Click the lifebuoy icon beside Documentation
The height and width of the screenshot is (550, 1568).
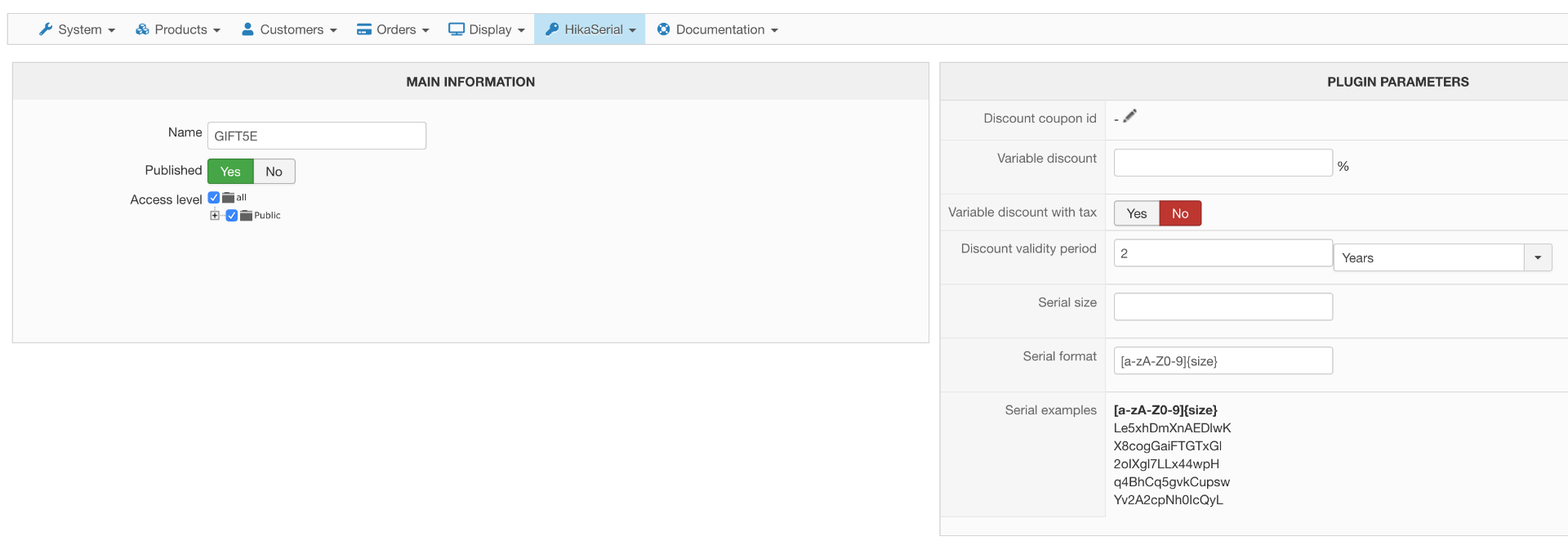(664, 29)
